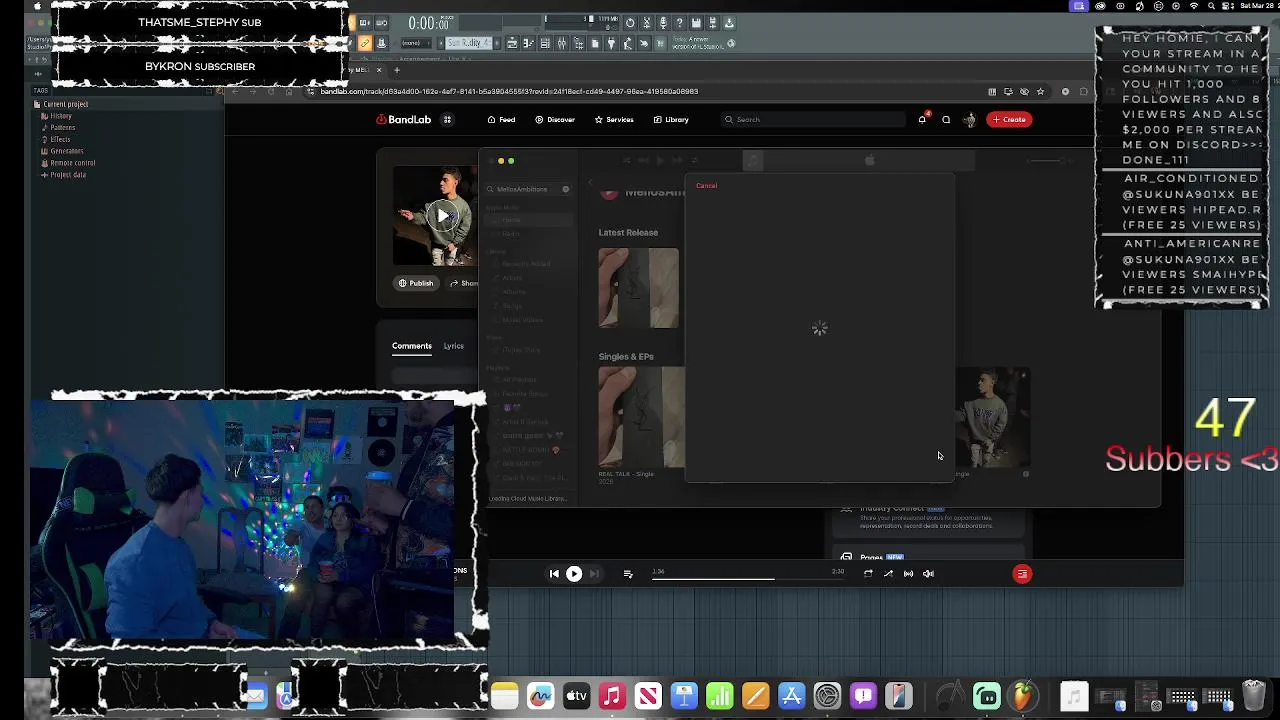This screenshot has height=720, width=1280.
Task: Open the BandLab profile avatar menu
Action: (x=969, y=120)
